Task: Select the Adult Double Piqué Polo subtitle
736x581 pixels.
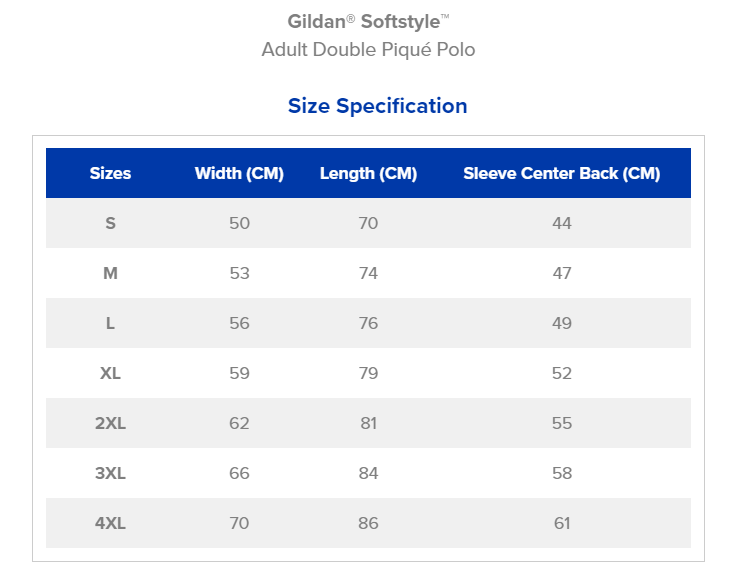Action: [368, 50]
